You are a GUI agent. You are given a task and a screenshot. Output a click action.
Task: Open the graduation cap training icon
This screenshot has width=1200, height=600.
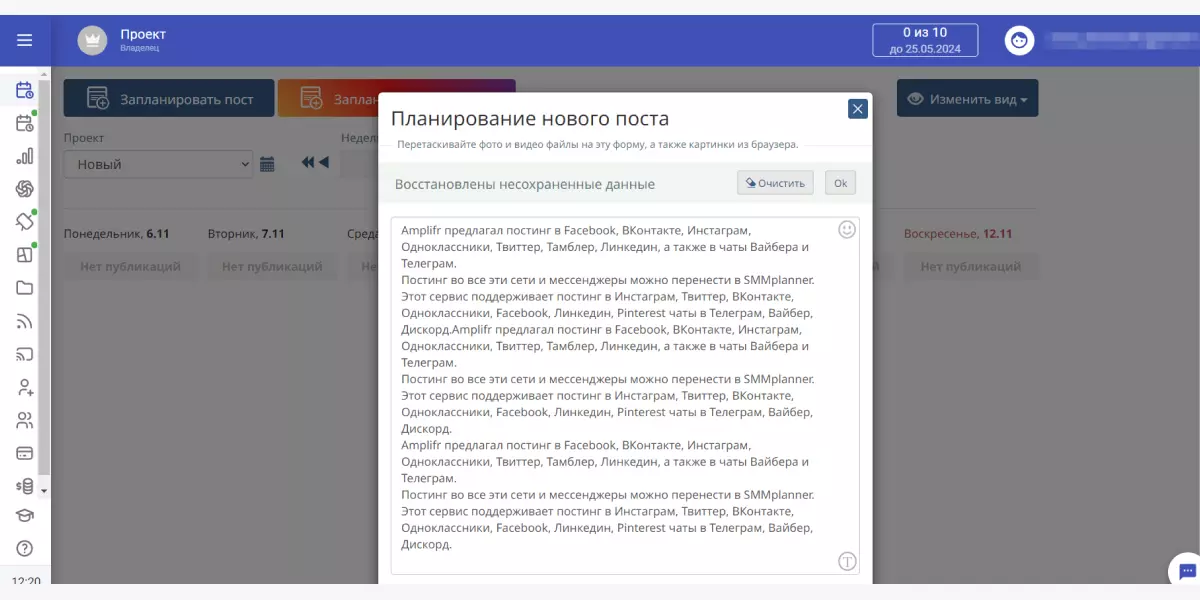click(x=24, y=516)
